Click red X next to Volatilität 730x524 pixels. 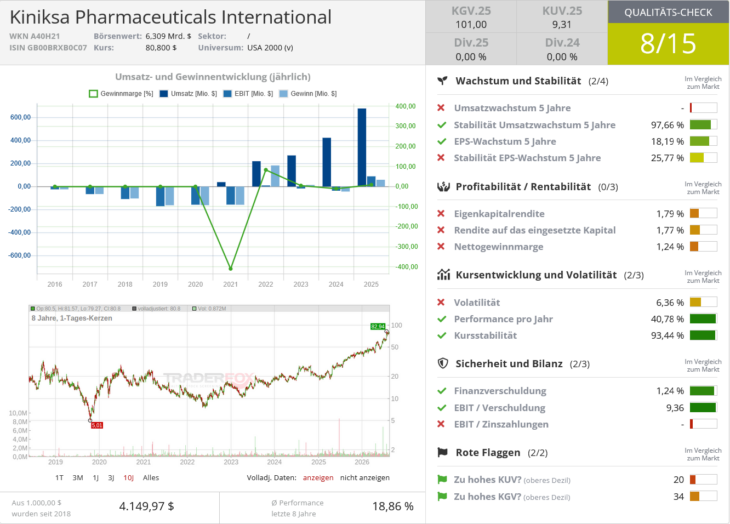pos(441,302)
